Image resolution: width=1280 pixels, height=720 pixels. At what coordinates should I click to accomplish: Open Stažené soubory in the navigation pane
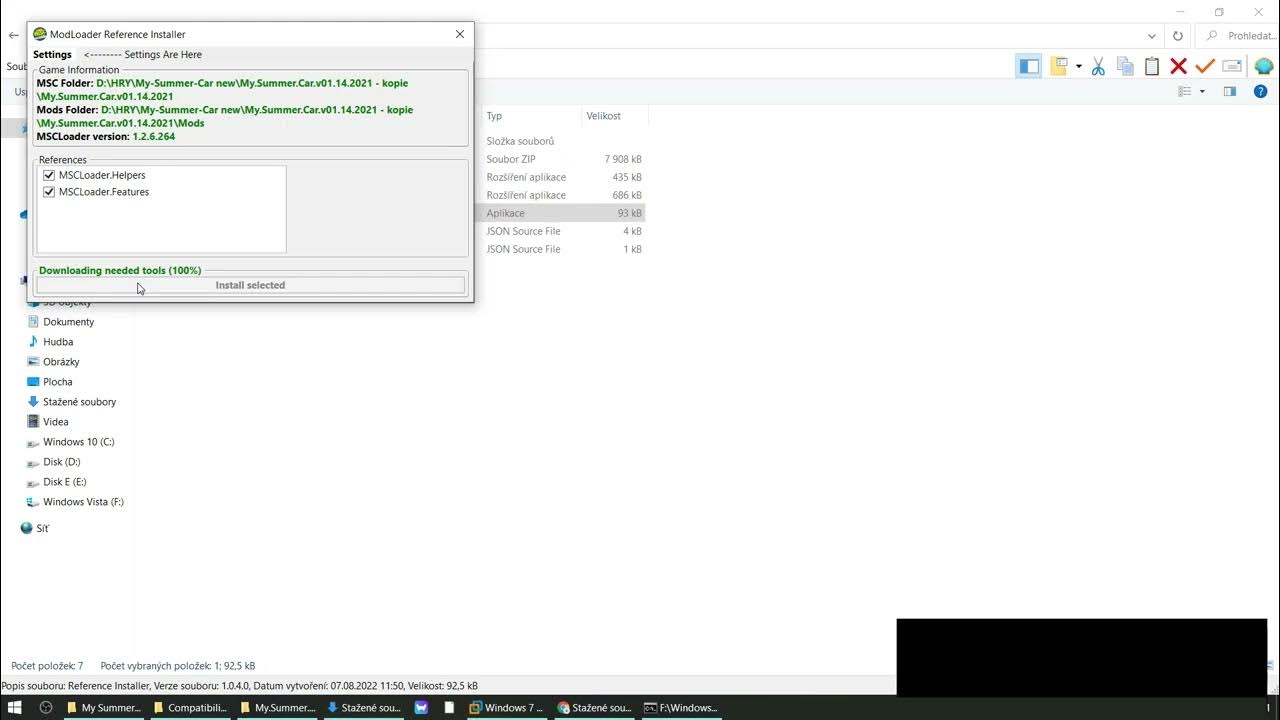[79, 402]
